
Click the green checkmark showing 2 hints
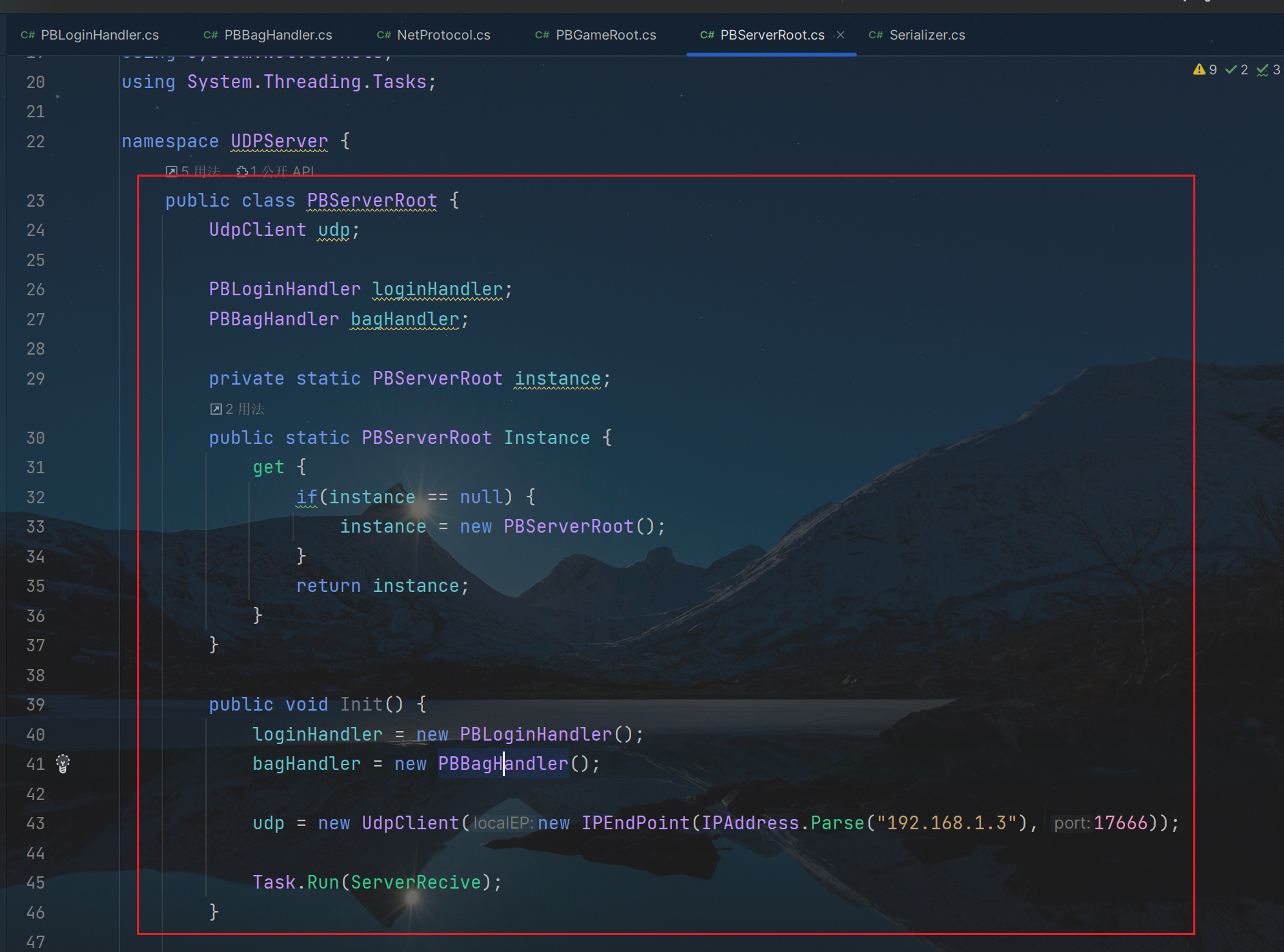pyautogui.click(x=1231, y=70)
